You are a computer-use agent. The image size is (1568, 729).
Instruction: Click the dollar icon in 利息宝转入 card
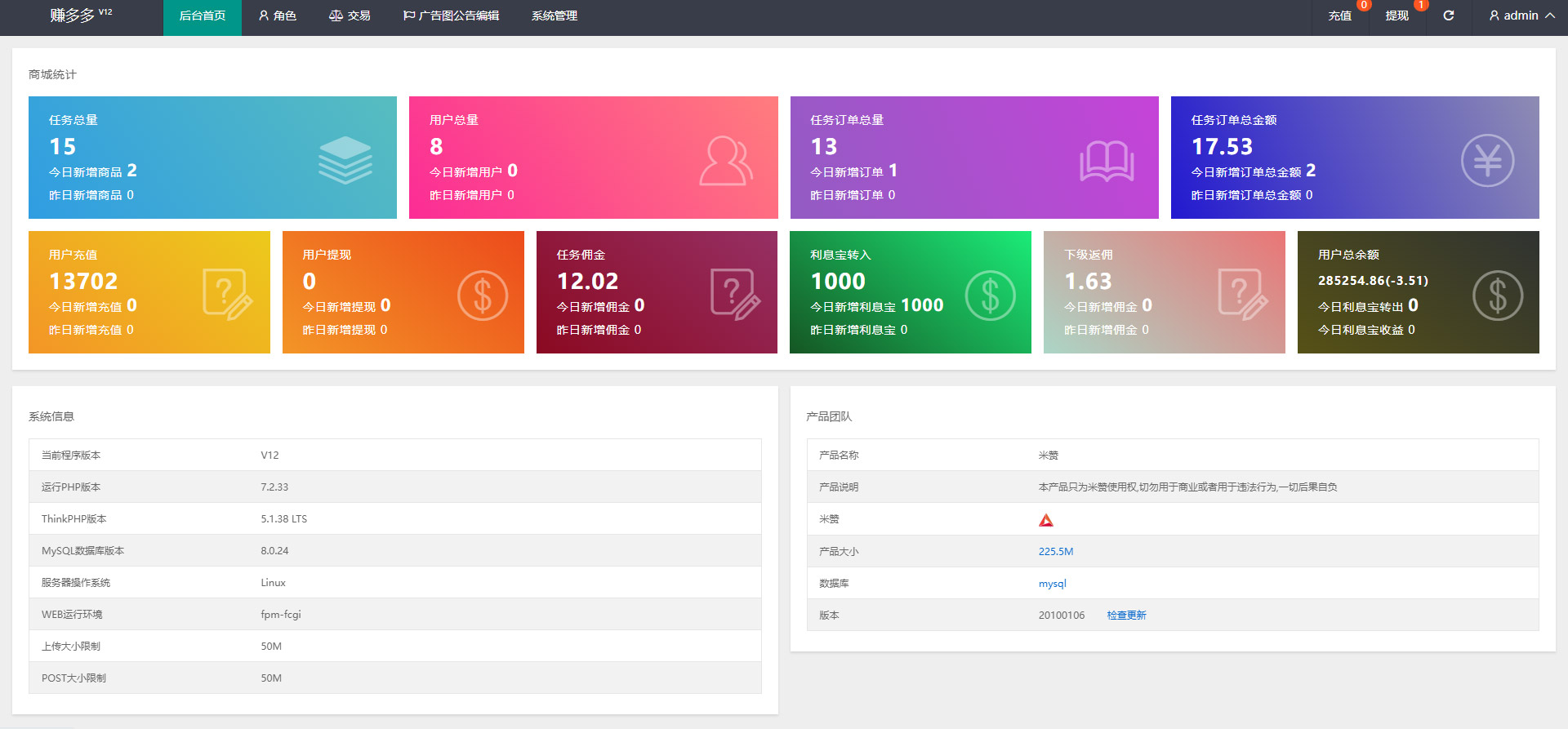[x=990, y=295]
